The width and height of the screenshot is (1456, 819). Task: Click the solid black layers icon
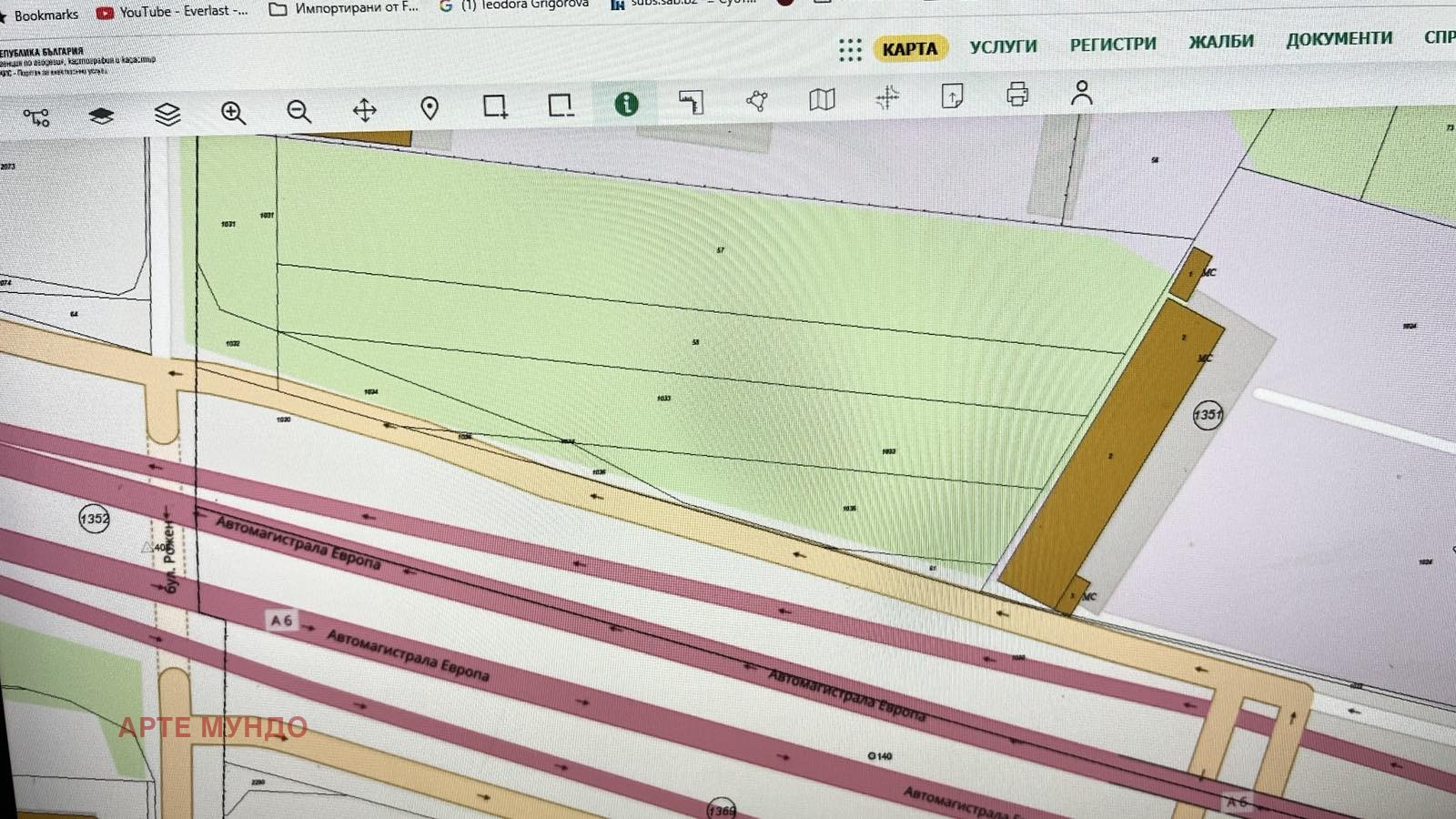[101, 116]
